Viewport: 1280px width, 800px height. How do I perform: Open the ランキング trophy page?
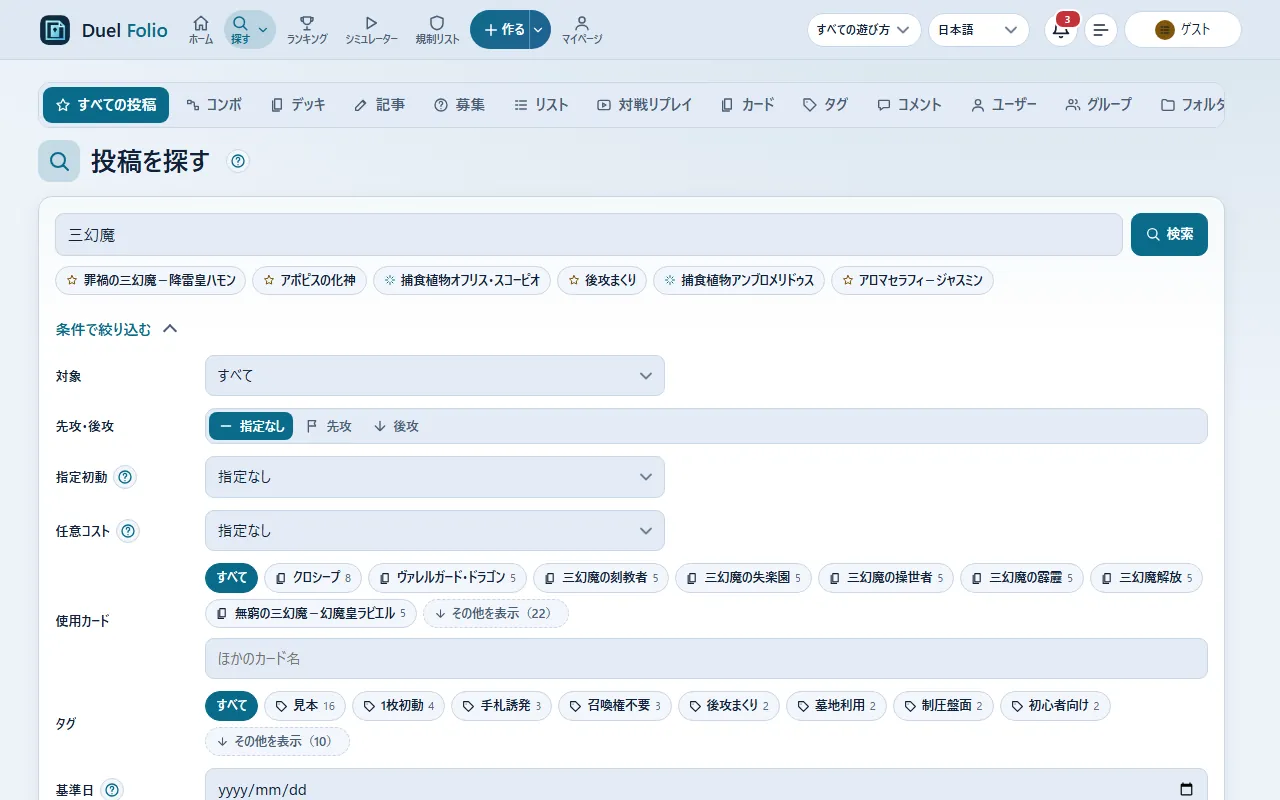(x=307, y=30)
